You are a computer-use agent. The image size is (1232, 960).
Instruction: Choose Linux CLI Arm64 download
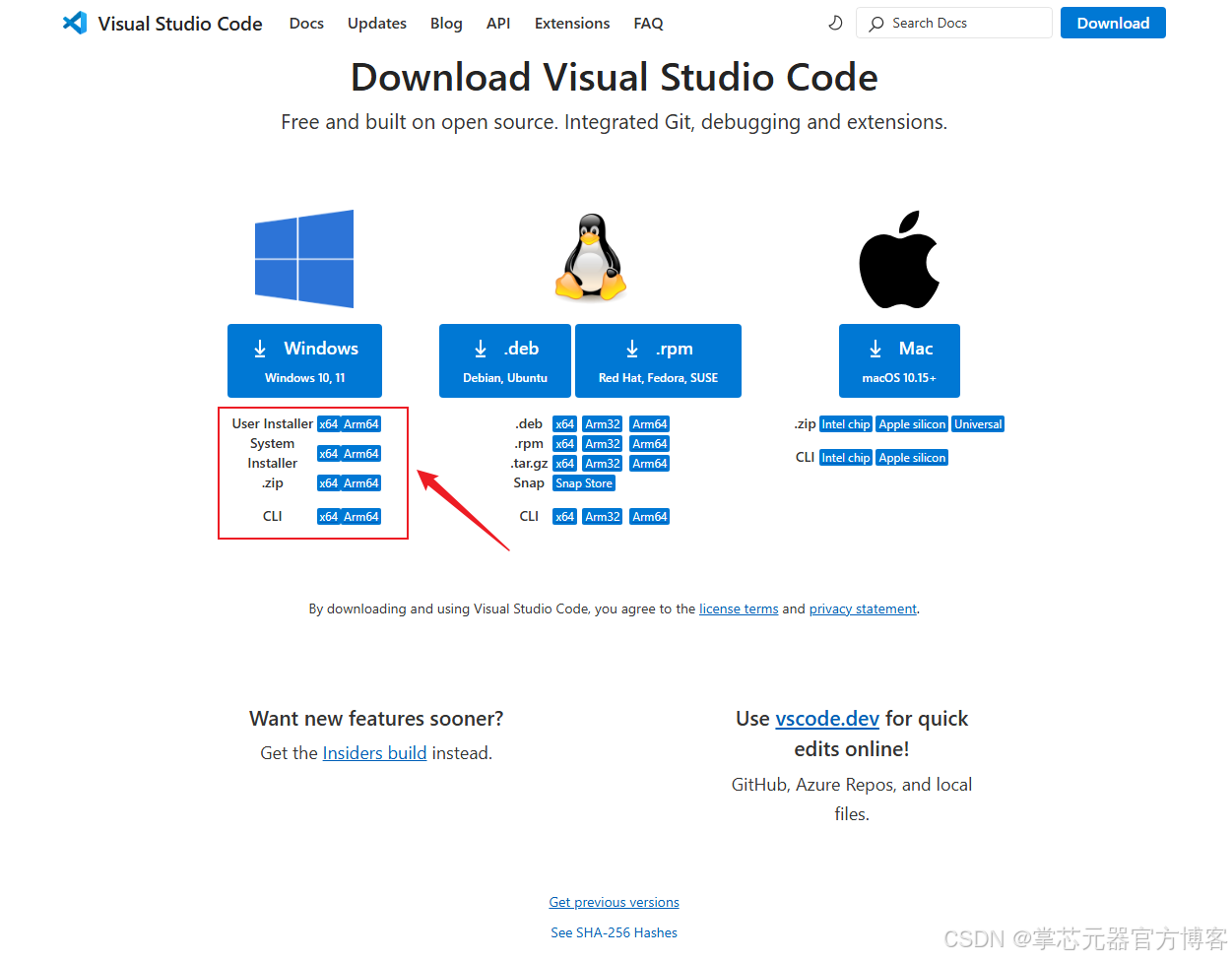(x=650, y=517)
